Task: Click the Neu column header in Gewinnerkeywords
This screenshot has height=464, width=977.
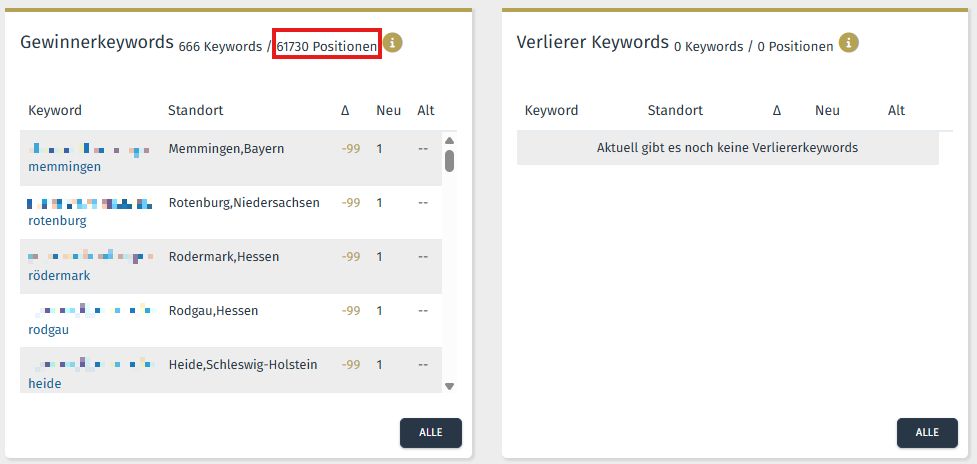Action: pyautogui.click(x=389, y=111)
